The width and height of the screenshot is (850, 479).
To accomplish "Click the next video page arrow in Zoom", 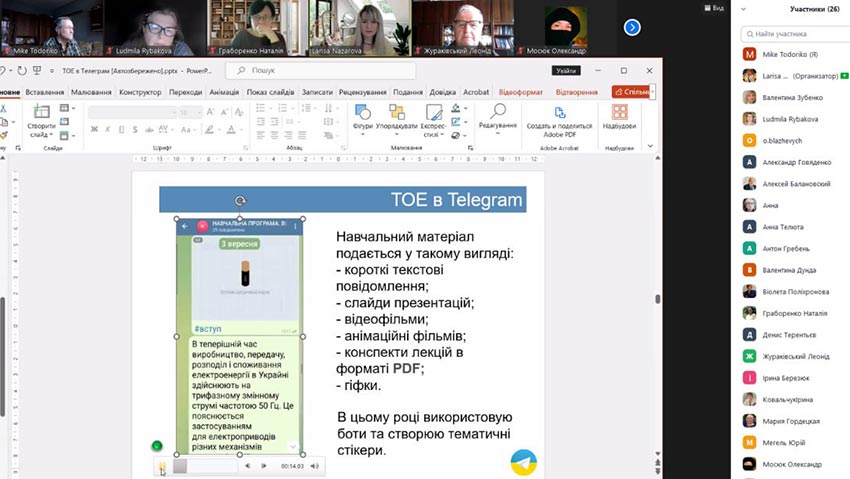I will (x=632, y=27).
